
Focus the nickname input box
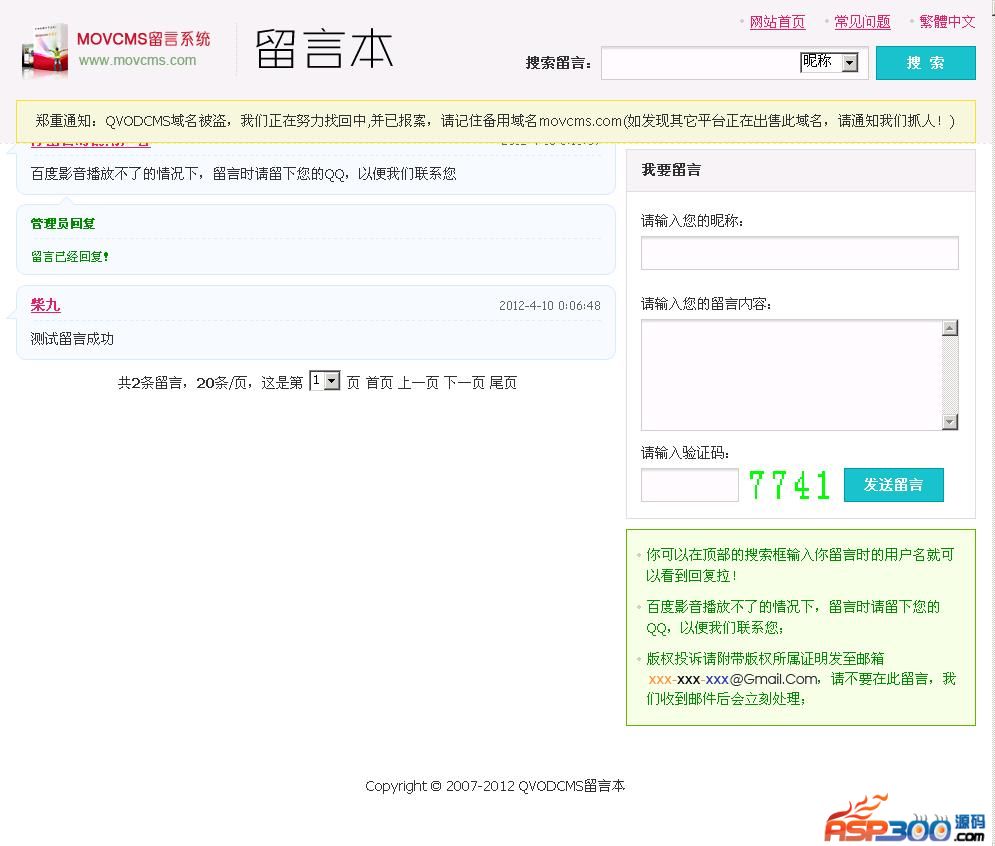tap(799, 253)
